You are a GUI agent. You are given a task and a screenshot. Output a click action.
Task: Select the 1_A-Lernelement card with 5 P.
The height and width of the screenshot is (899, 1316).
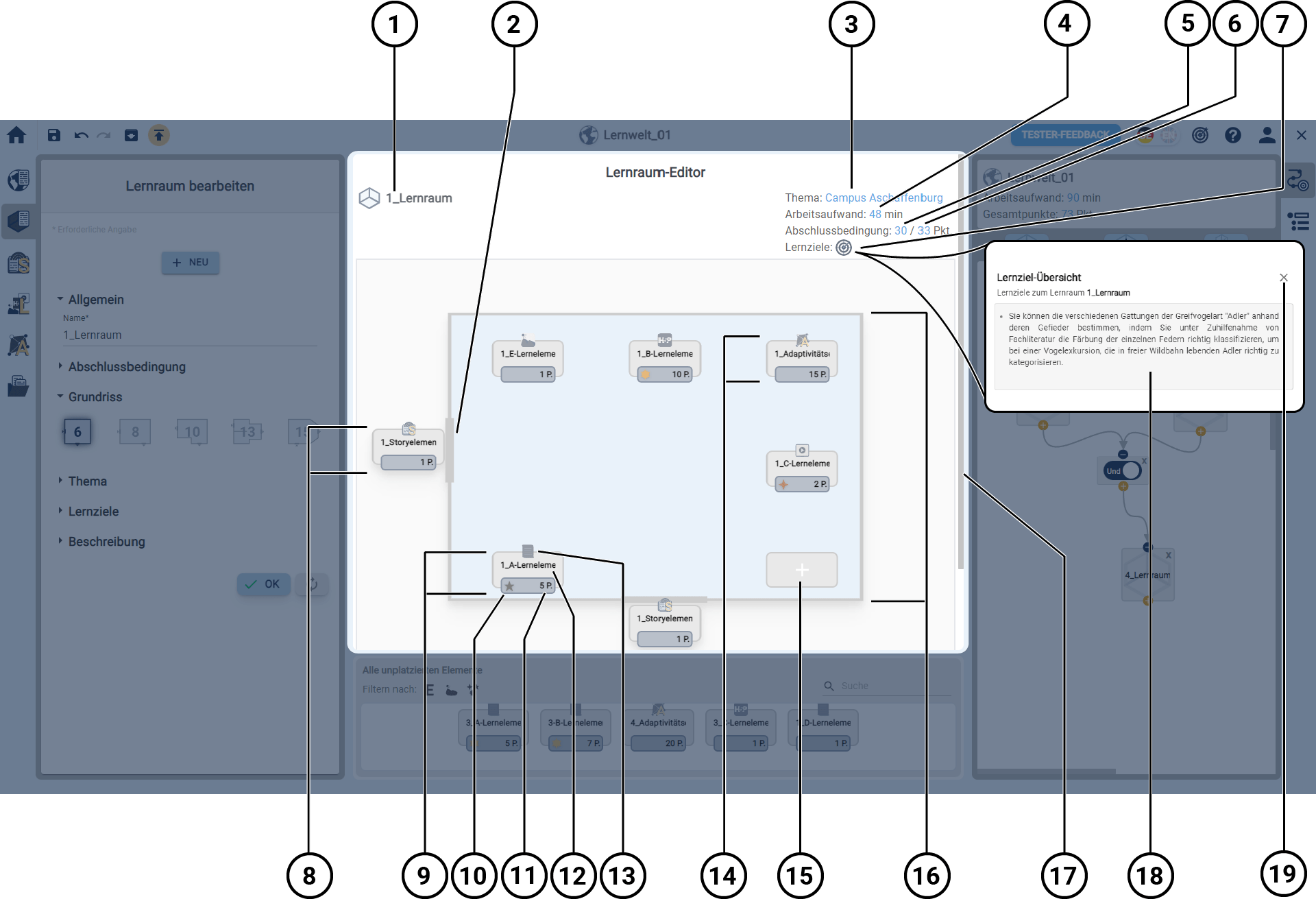528,570
